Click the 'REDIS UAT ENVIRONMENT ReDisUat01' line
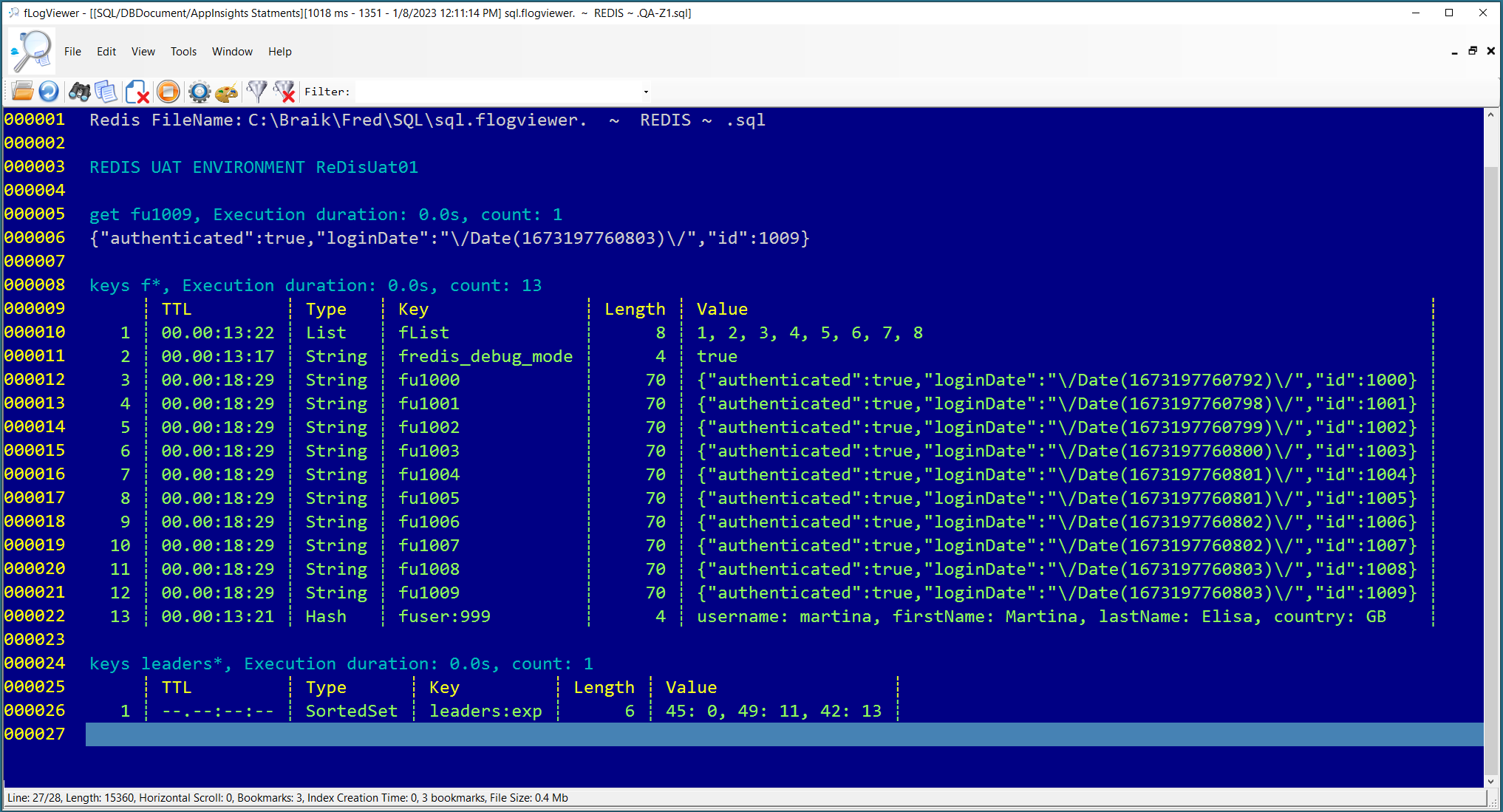 [x=253, y=167]
